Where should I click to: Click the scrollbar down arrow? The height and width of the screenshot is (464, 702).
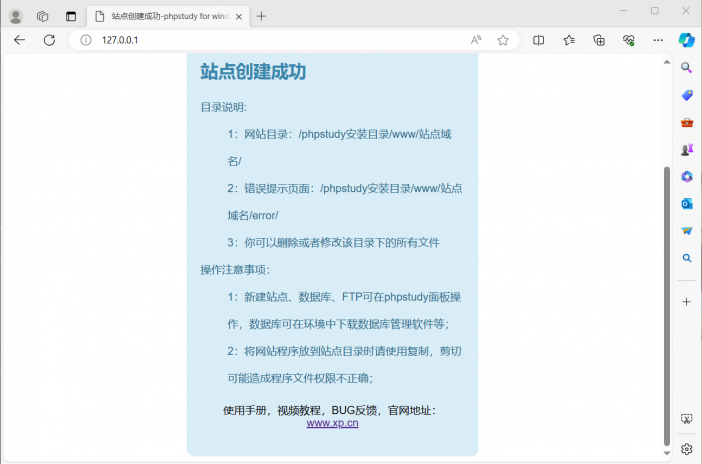coord(667,453)
